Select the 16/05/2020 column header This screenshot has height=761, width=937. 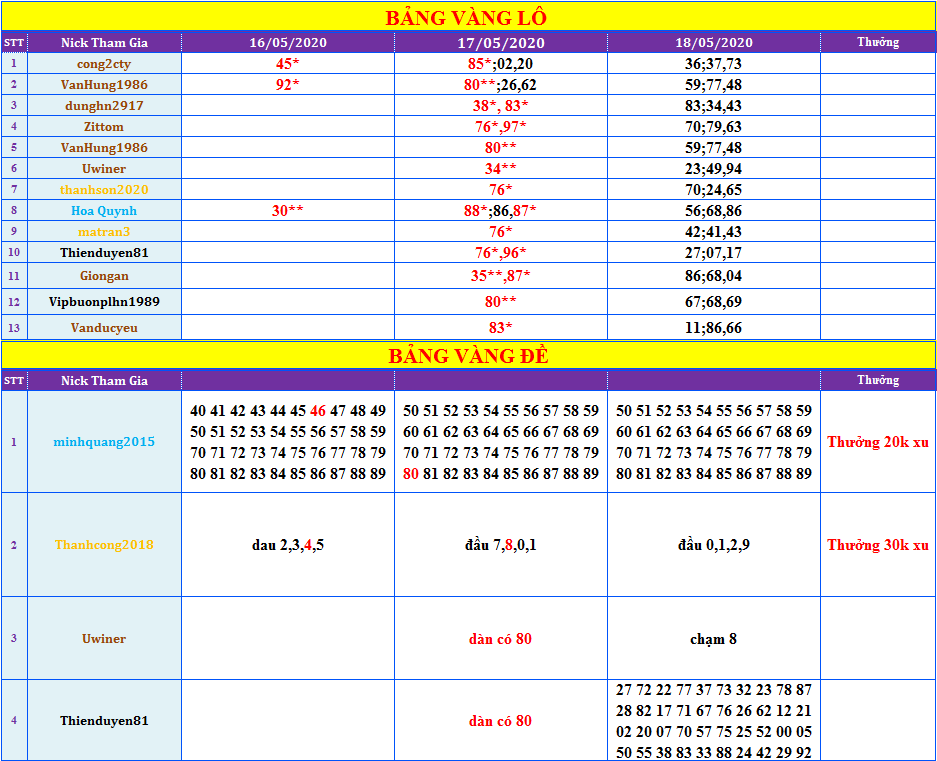[288, 42]
